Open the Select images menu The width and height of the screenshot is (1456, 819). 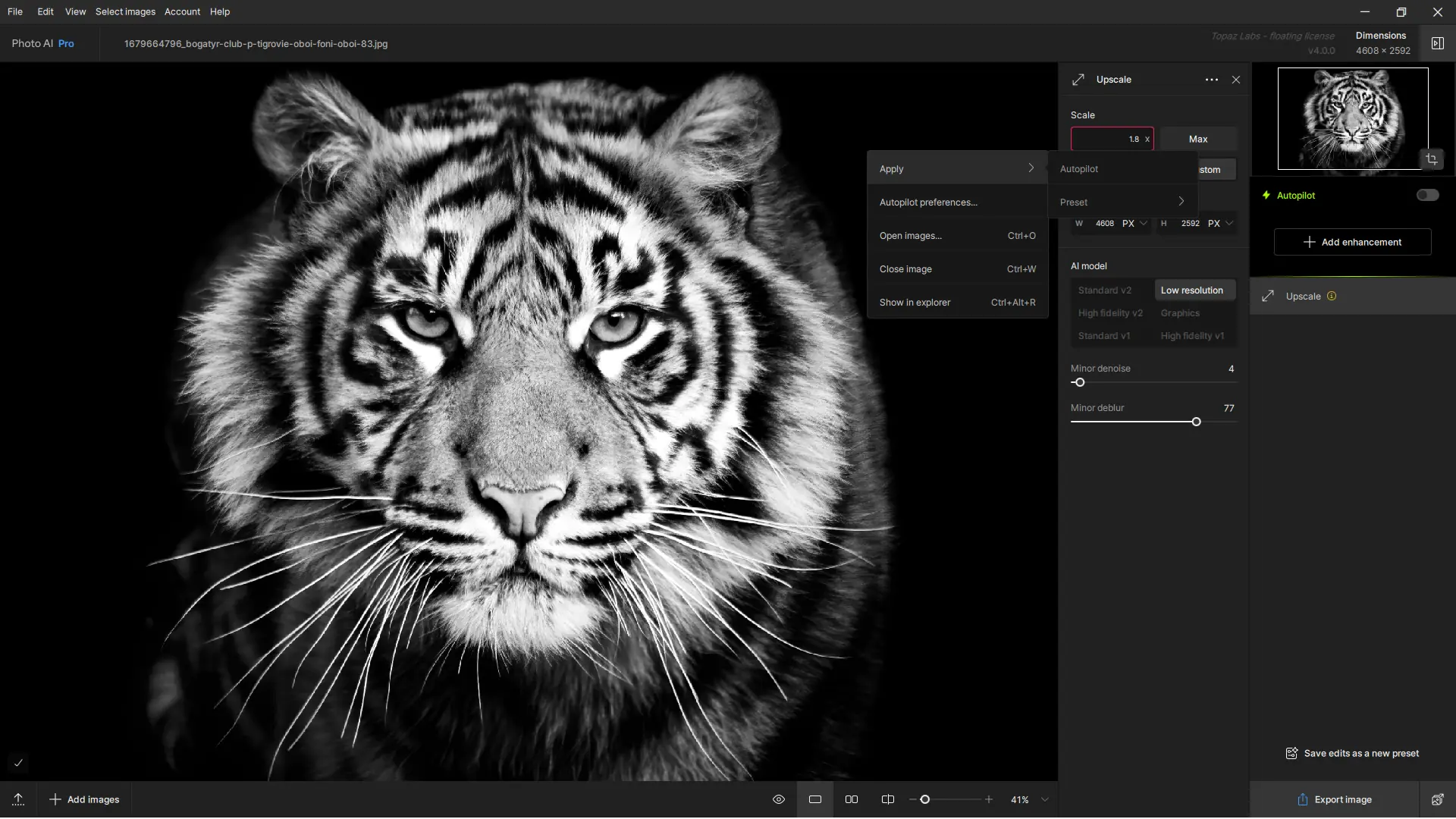pyautogui.click(x=125, y=11)
